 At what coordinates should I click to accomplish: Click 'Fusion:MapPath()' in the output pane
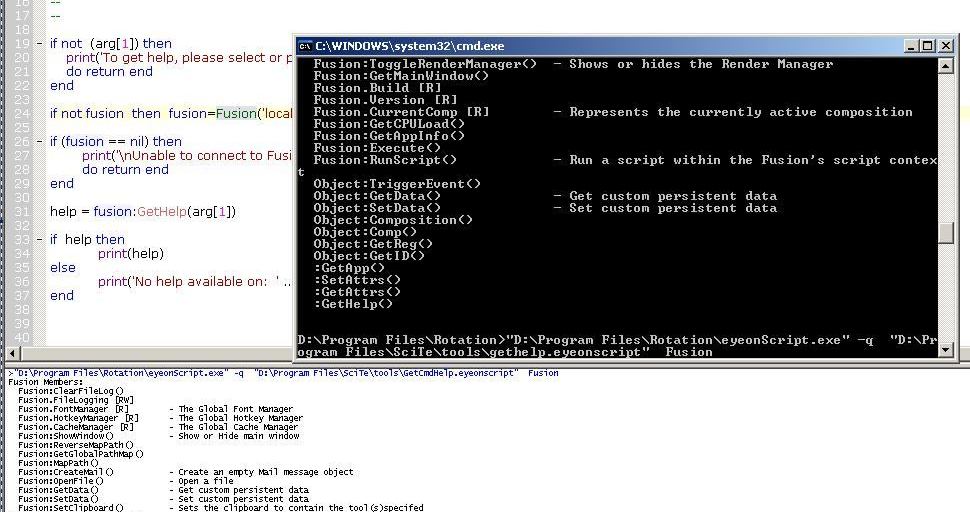pos(58,463)
